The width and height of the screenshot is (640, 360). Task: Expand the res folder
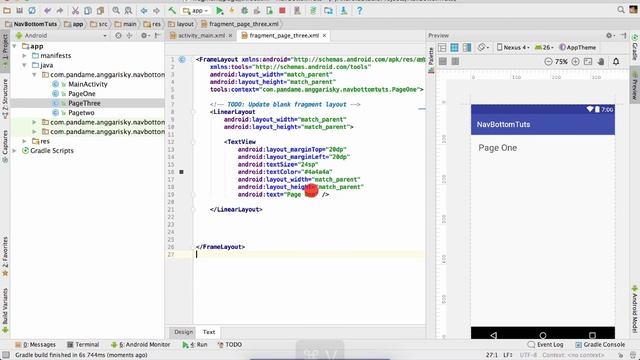tap(24, 141)
